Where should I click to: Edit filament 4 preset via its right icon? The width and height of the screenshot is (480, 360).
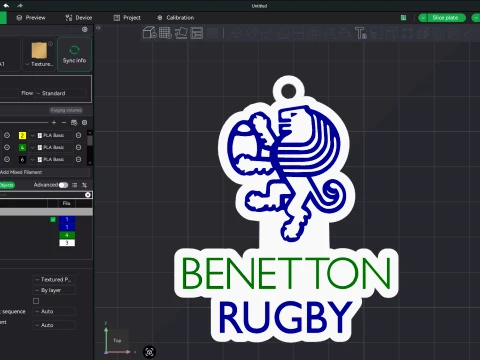tap(78, 147)
